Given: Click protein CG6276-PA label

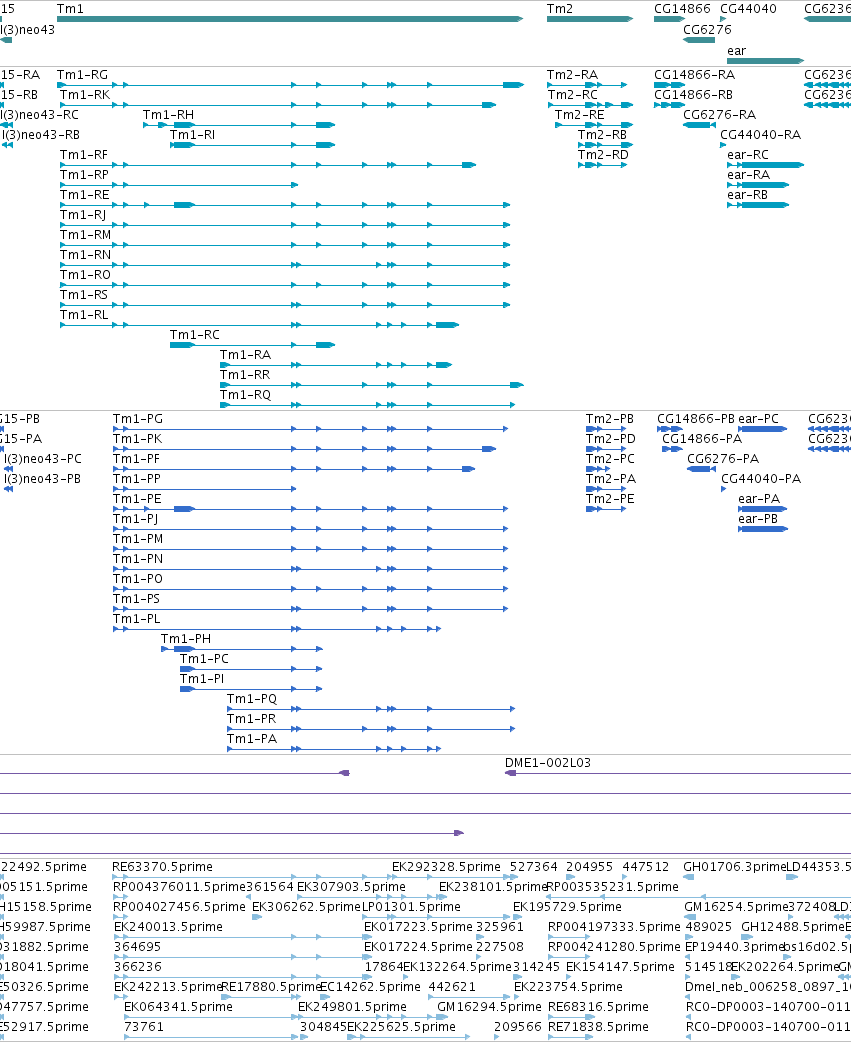Looking at the screenshot, I should tap(723, 459).
